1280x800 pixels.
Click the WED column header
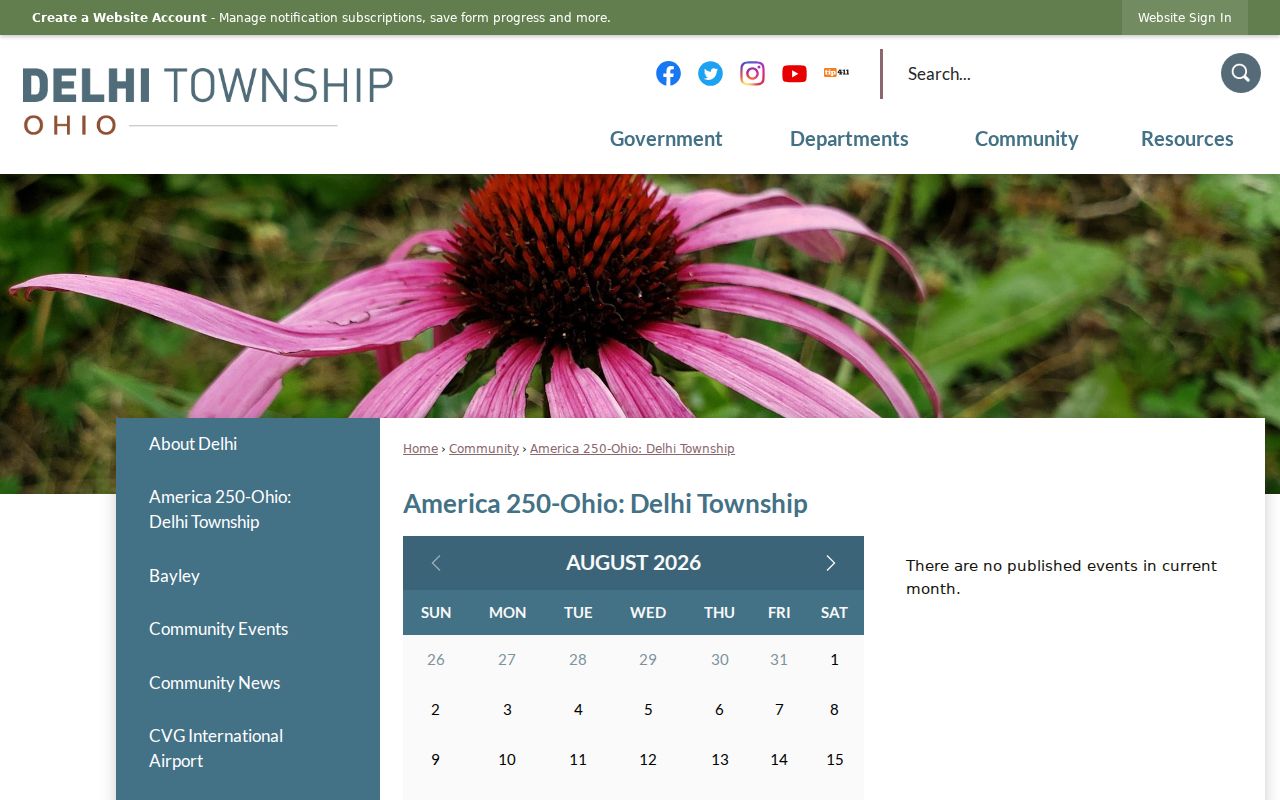tap(648, 613)
